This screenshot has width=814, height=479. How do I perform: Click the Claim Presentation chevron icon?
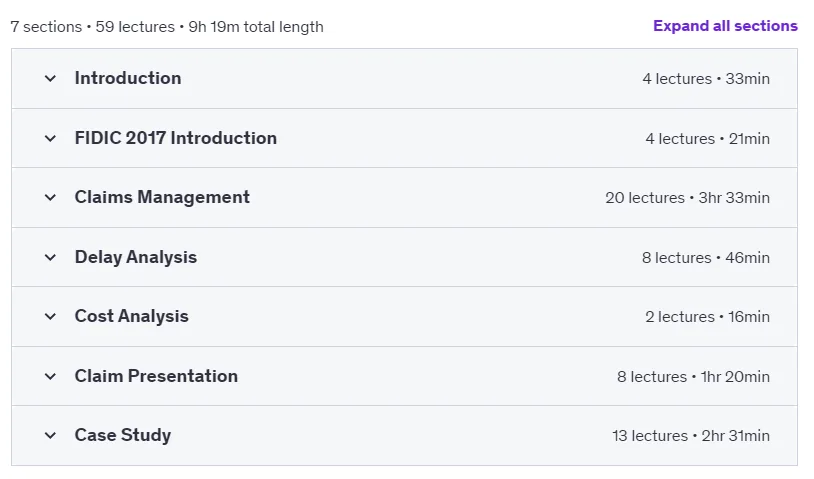(50, 376)
